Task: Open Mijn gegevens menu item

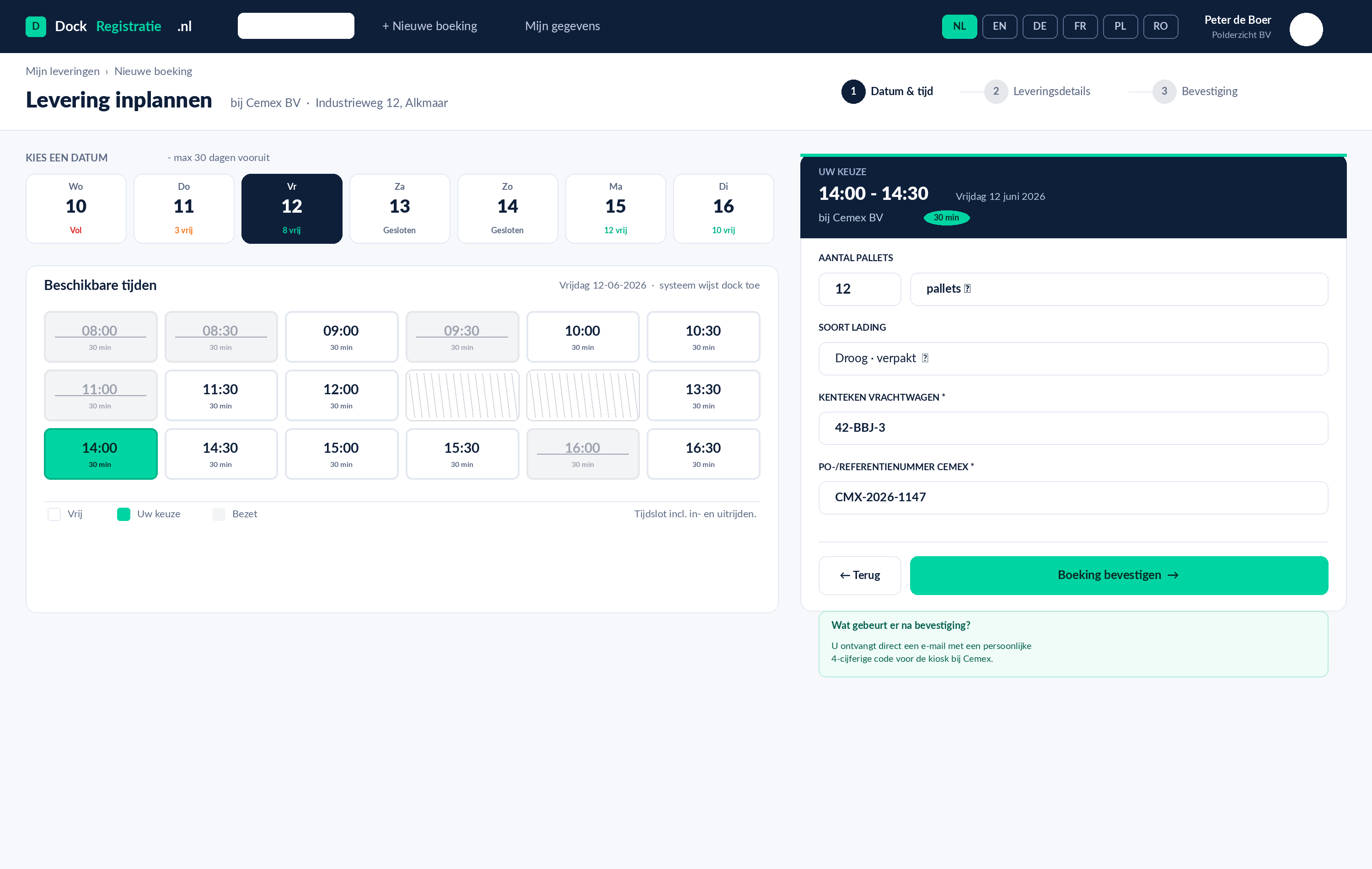Action: [x=563, y=26]
